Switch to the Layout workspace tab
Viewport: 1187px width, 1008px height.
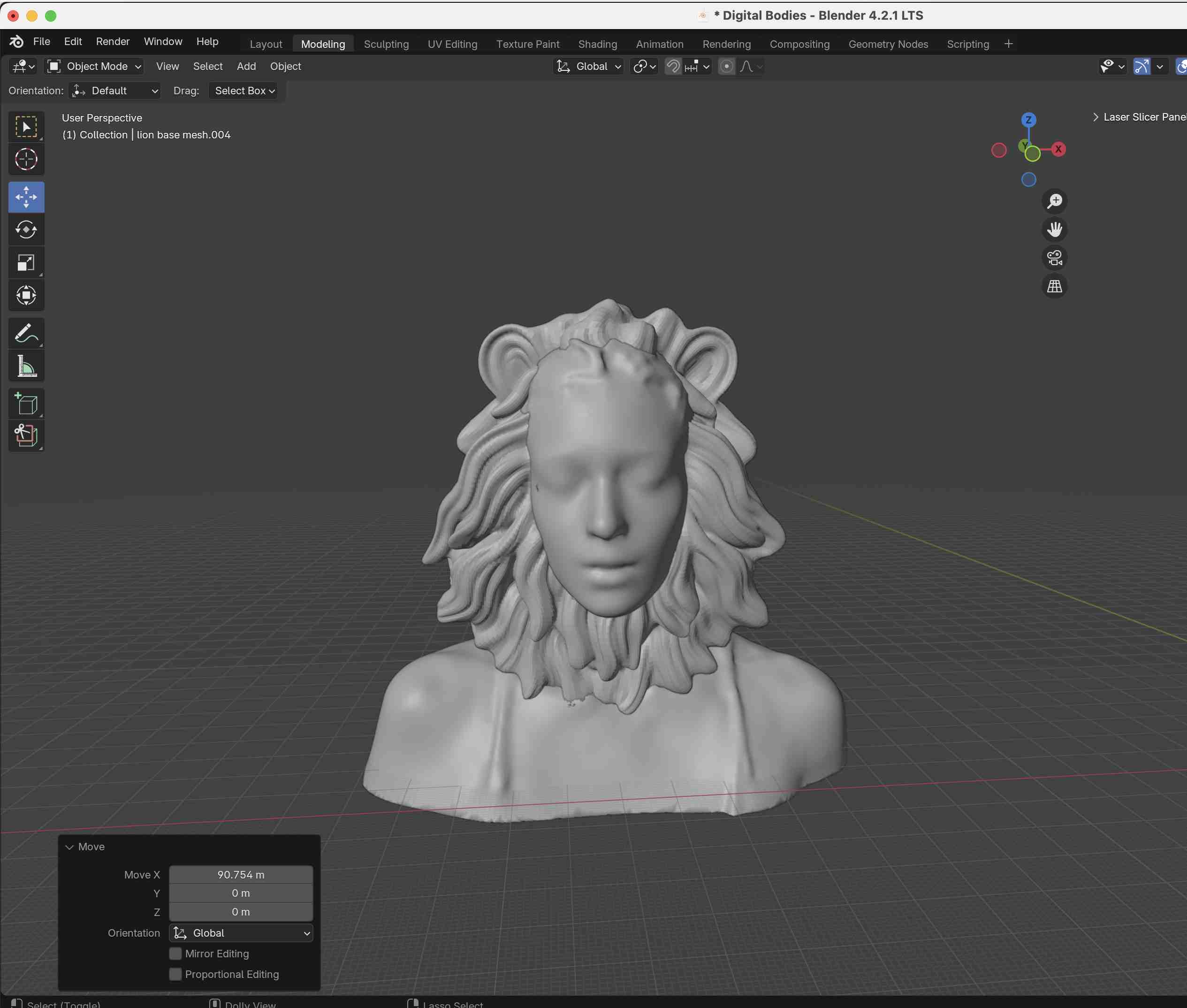coord(266,44)
